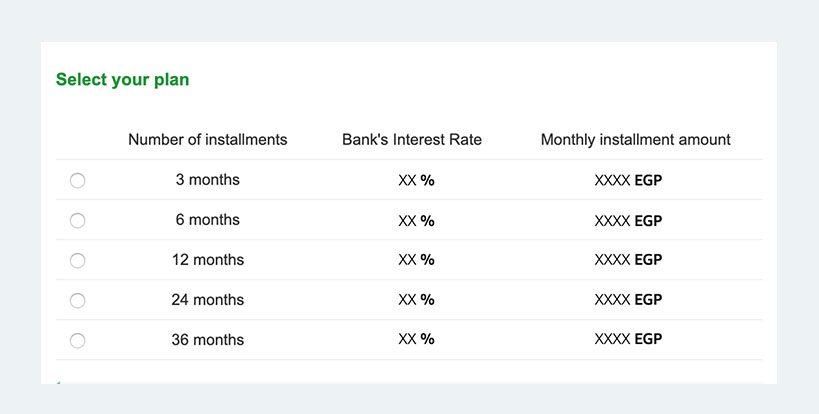
Task: Click the "Select your plan" heading
Action: coord(123,79)
